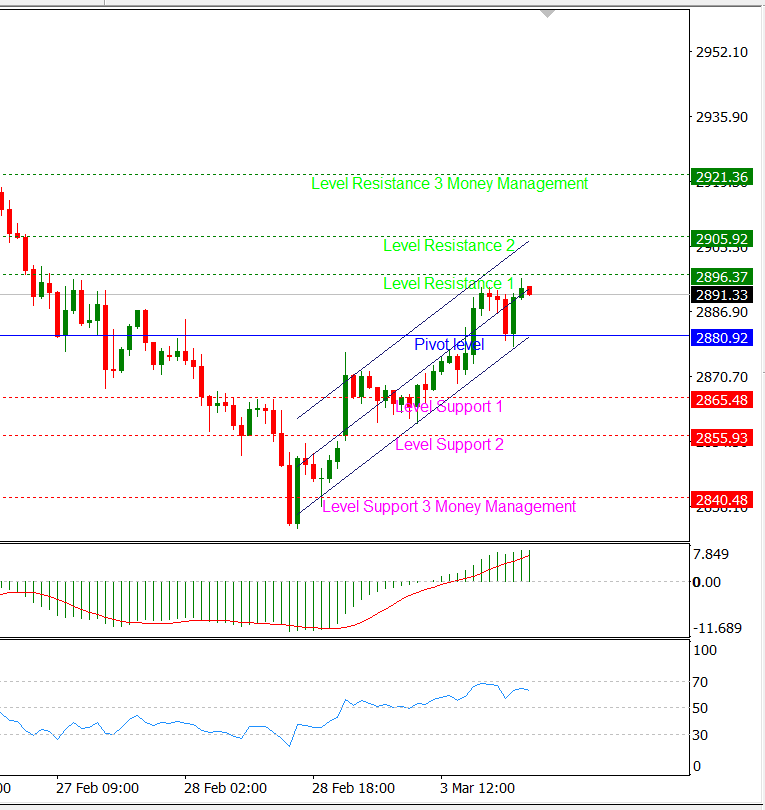Click the black 2891.33 current price label
Image resolution: width=765 pixels, height=810 pixels.
[720, 295]
